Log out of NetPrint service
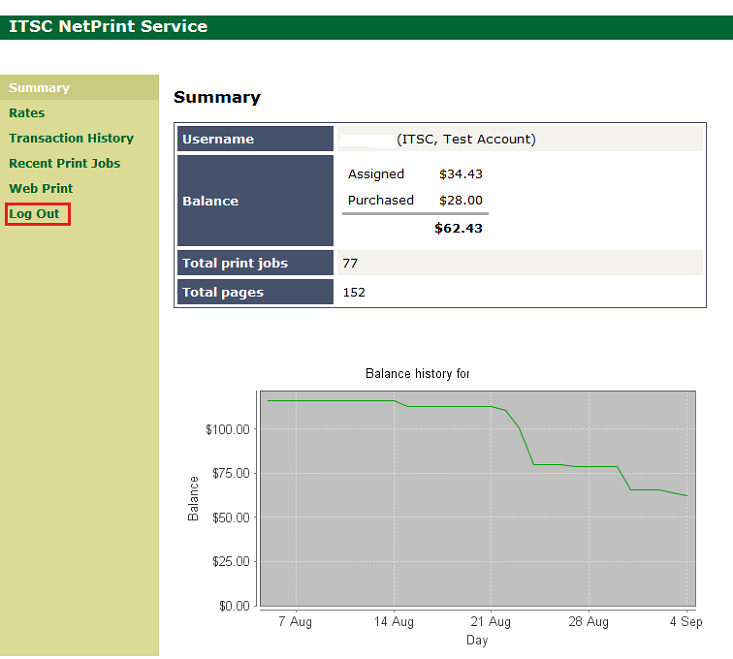Screen dimensions: 733x659 pyautogui.click(x=35, y=214)
